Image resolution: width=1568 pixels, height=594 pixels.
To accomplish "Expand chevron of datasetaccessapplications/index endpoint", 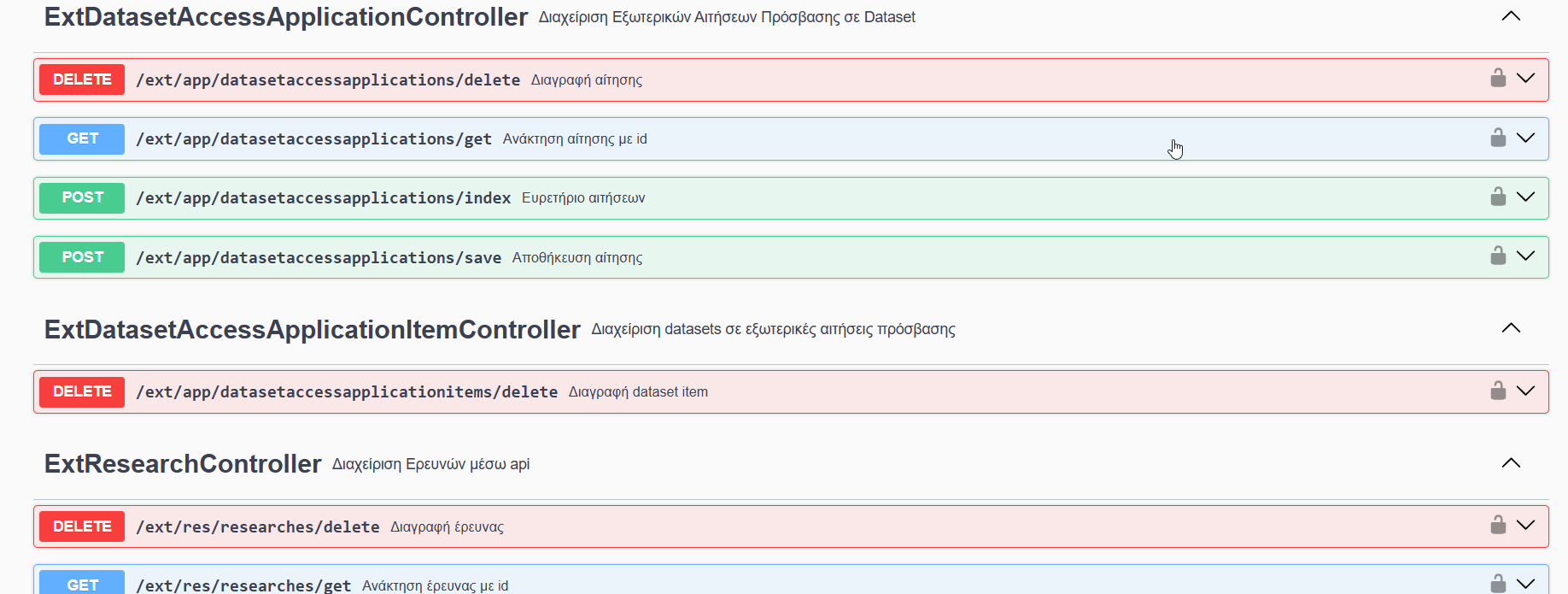I will tap(1525, 197).
